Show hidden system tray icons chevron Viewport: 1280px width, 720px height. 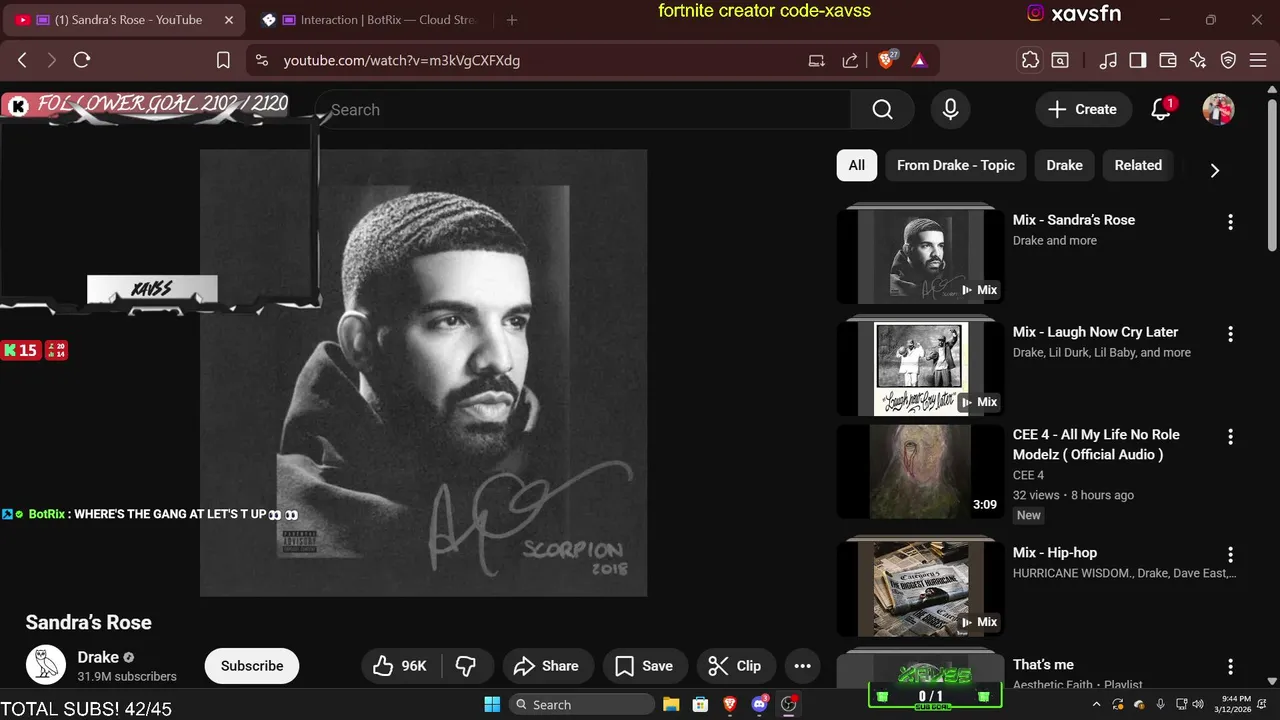(1097, 705)
